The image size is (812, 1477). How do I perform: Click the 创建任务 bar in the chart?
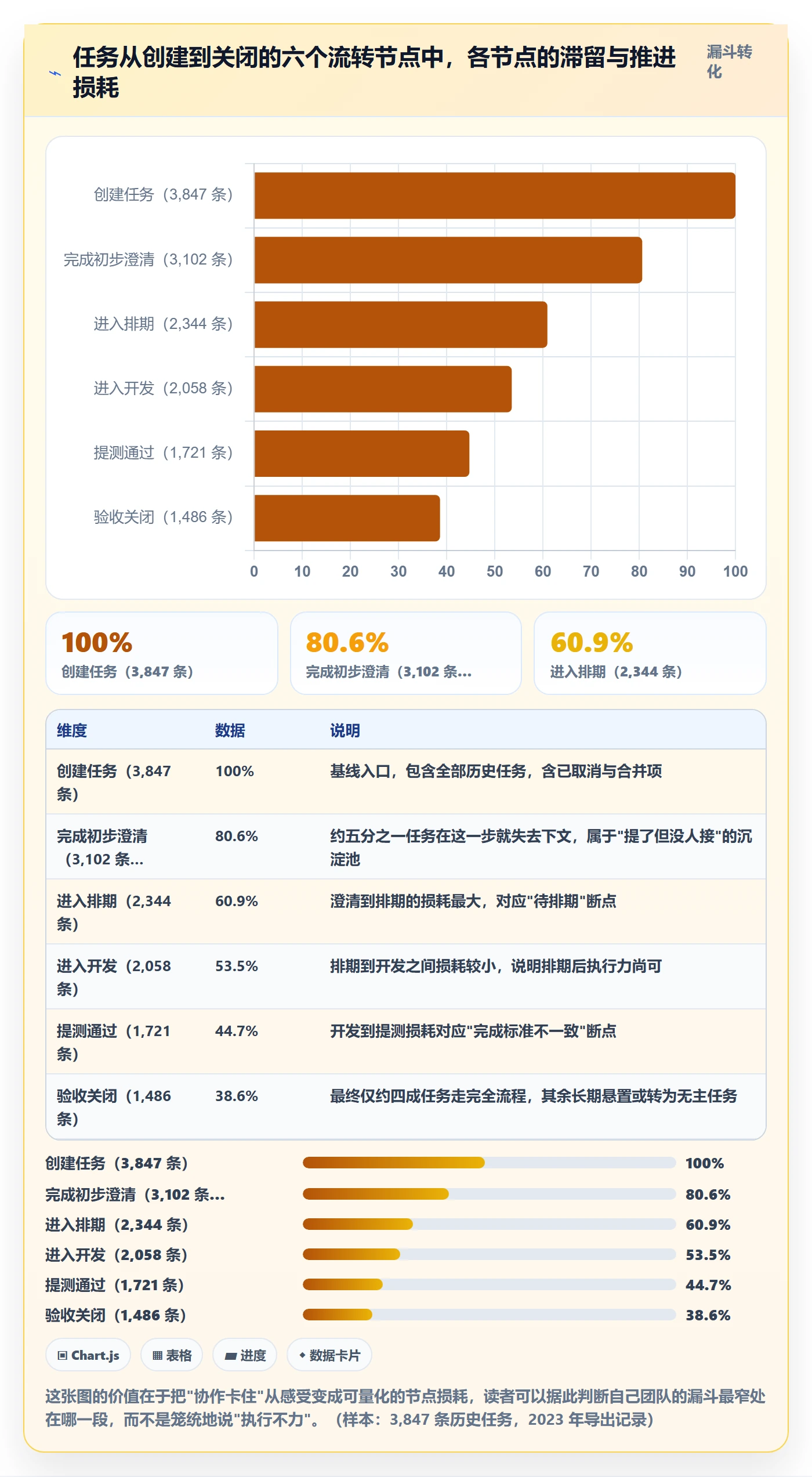495,196
